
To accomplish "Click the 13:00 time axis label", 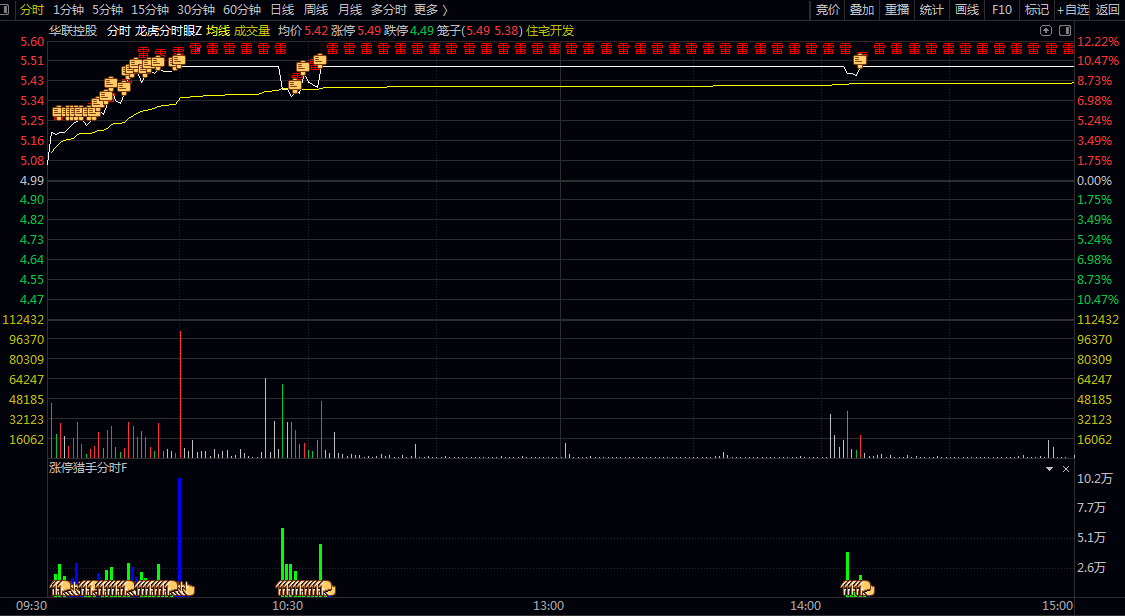I will click(x=548, y=606).
